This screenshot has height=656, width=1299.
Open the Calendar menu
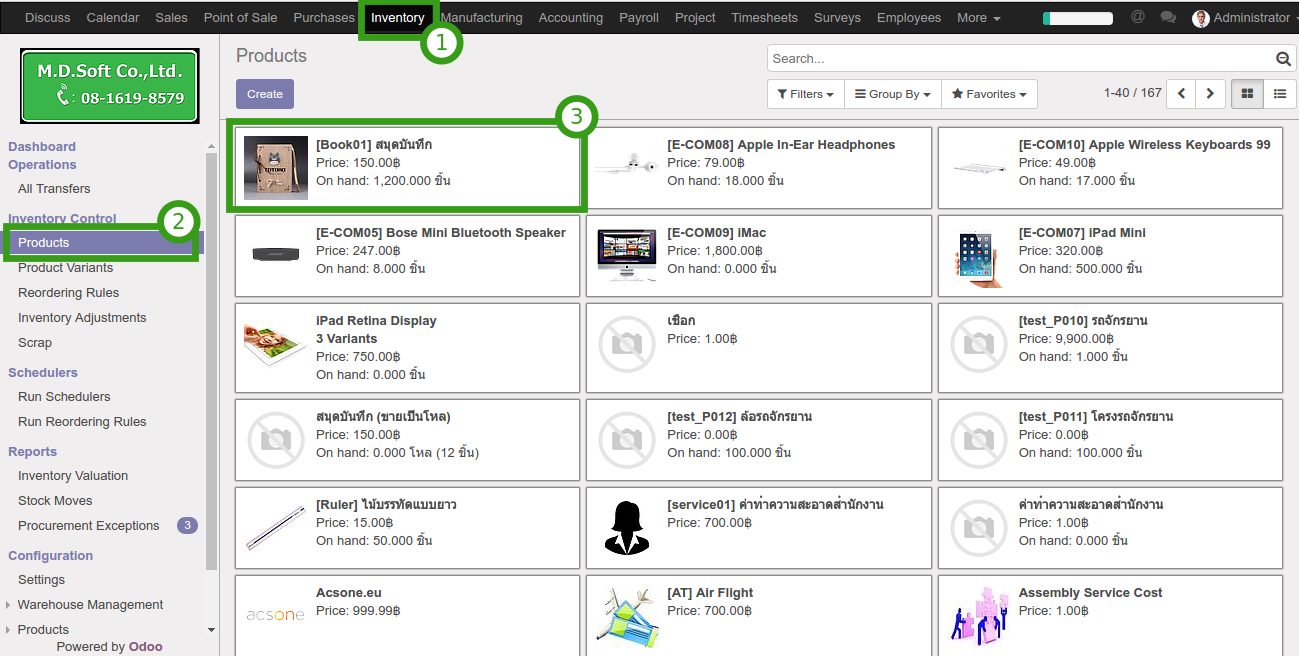(x=113, y=18)
